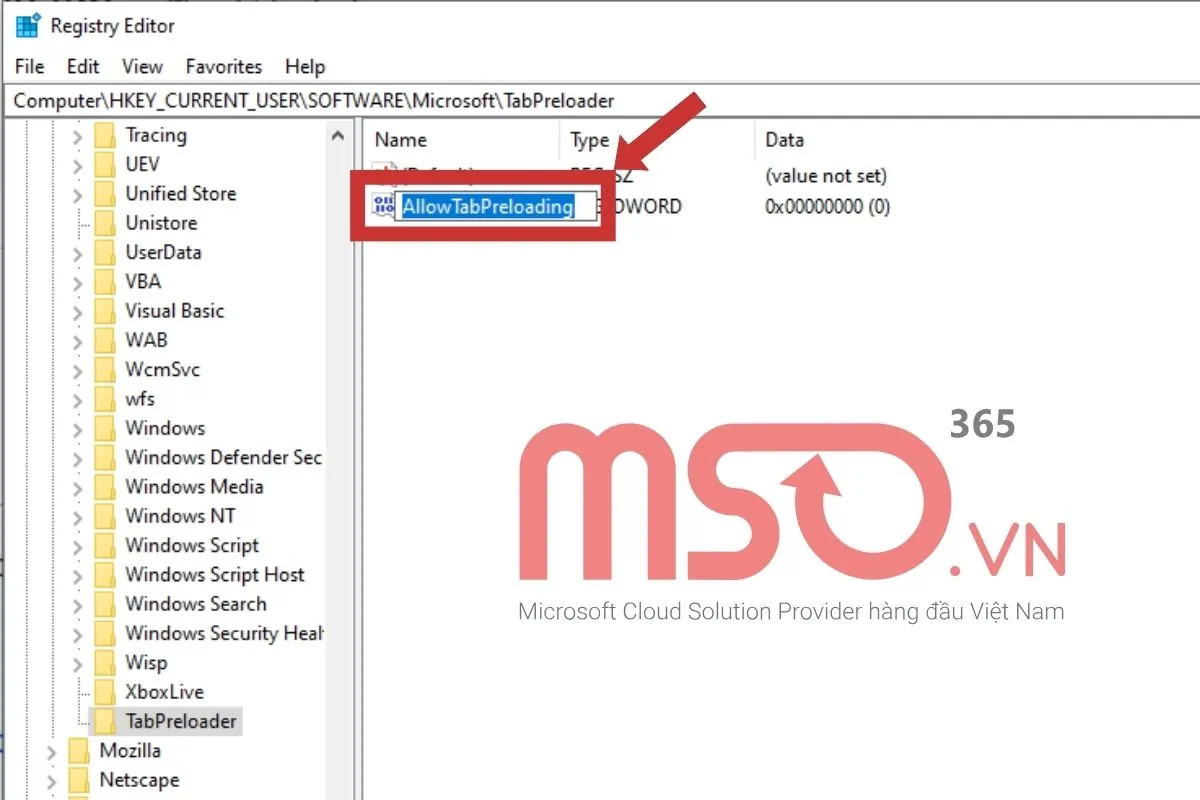This screenshot has height=800, width=1200.
Task: Open the Edit menu
Action: tap(82, 66)
